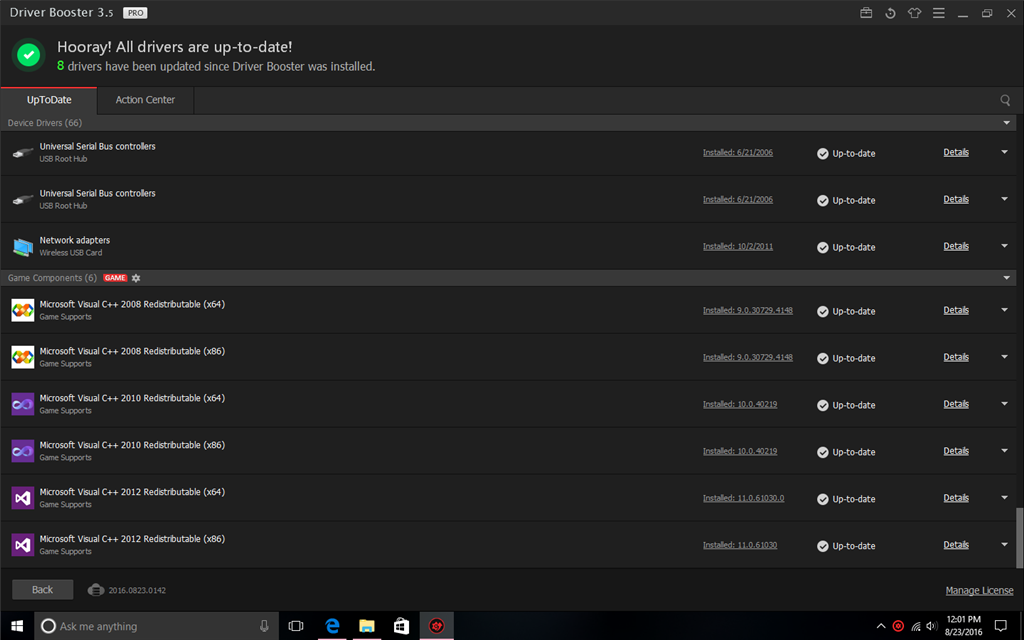
Task: Click the Game Components settings gear
Action: tap(136, 278)
